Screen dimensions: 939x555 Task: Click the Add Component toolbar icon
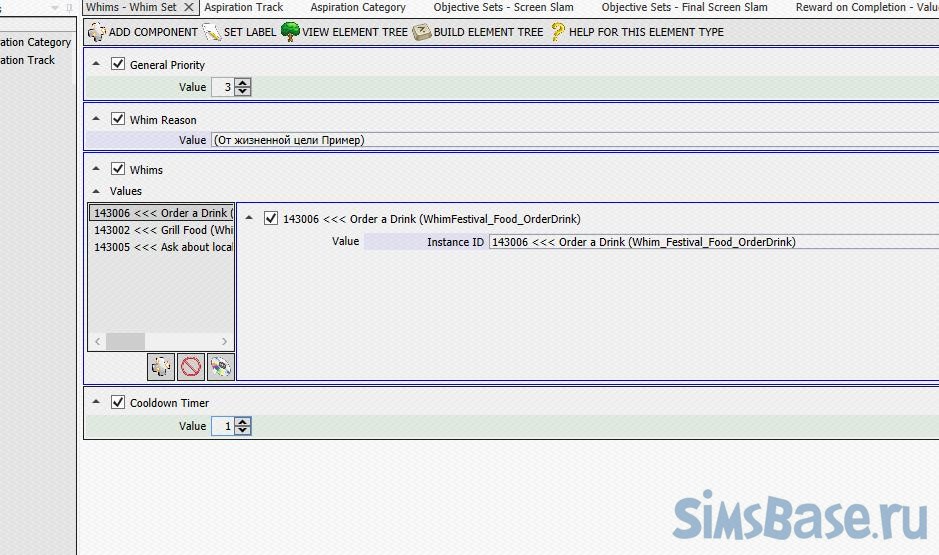pyautogui.click(x=97, y=32)
